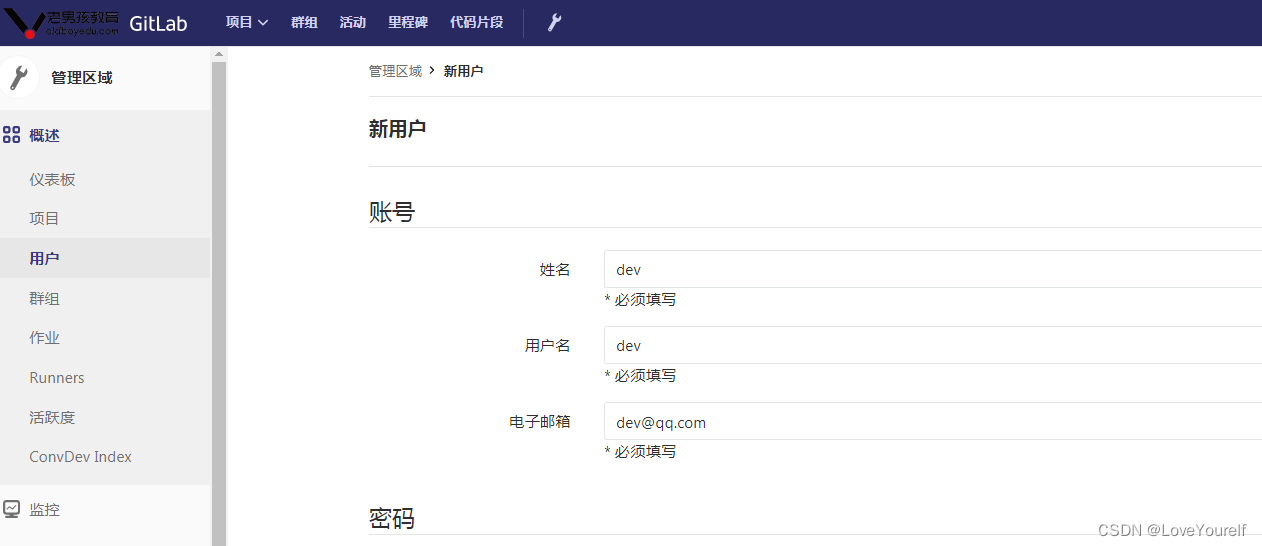The image size is (1262, 546).
Task: Click the 用户名 input field containing dev
Action: (x=933, y=345)
